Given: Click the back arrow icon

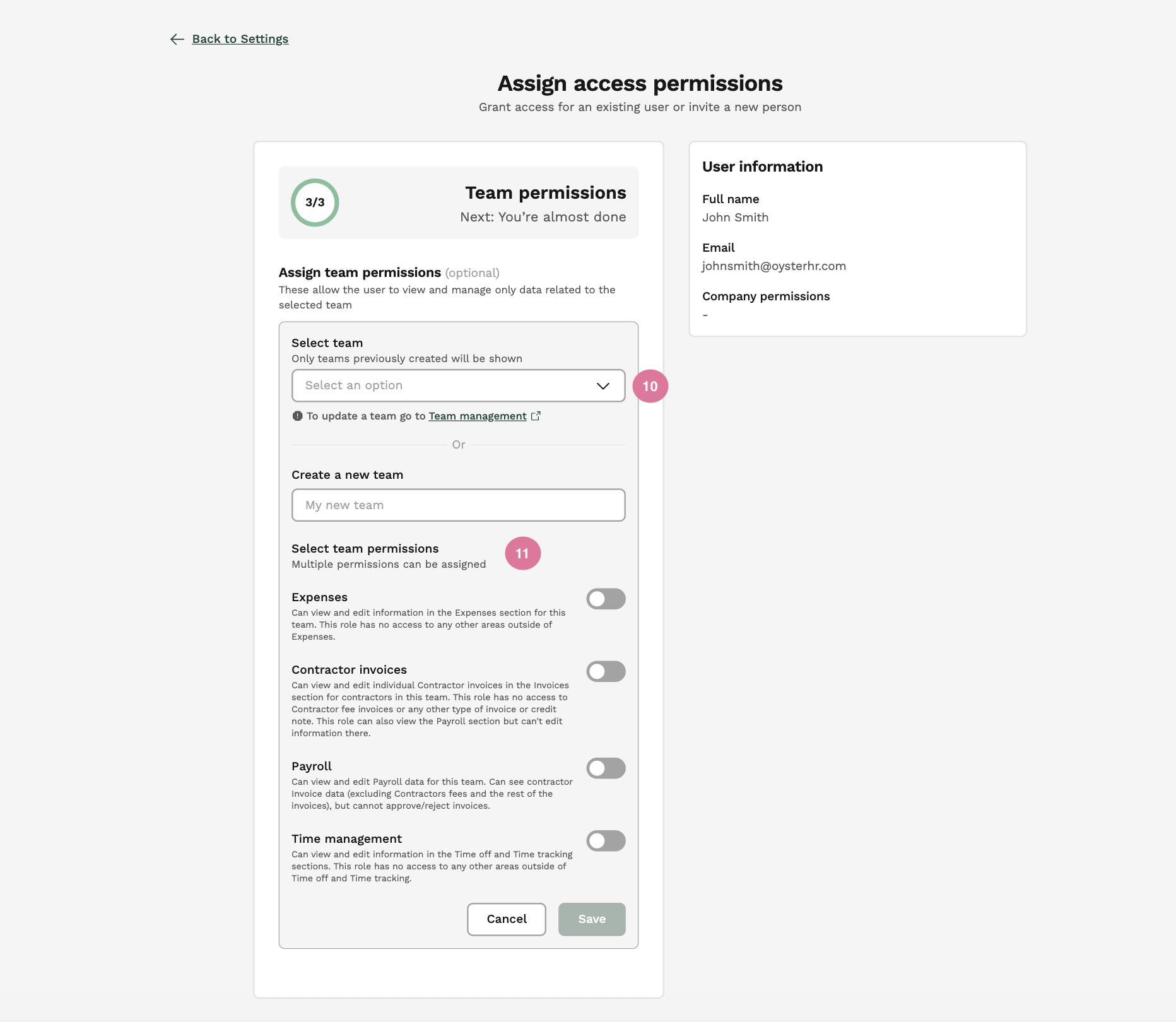Looking at the screenshot, I should [177, 39].
